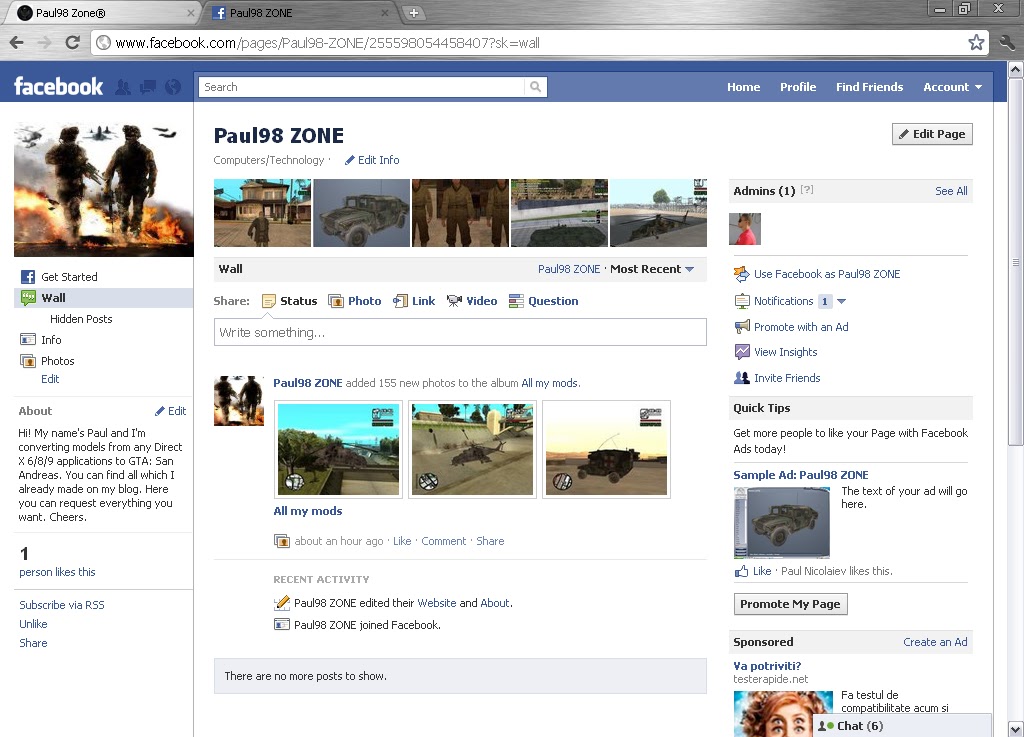1024x737 pixels.
Task: Click the Link share icon
Action: [400, 301]
